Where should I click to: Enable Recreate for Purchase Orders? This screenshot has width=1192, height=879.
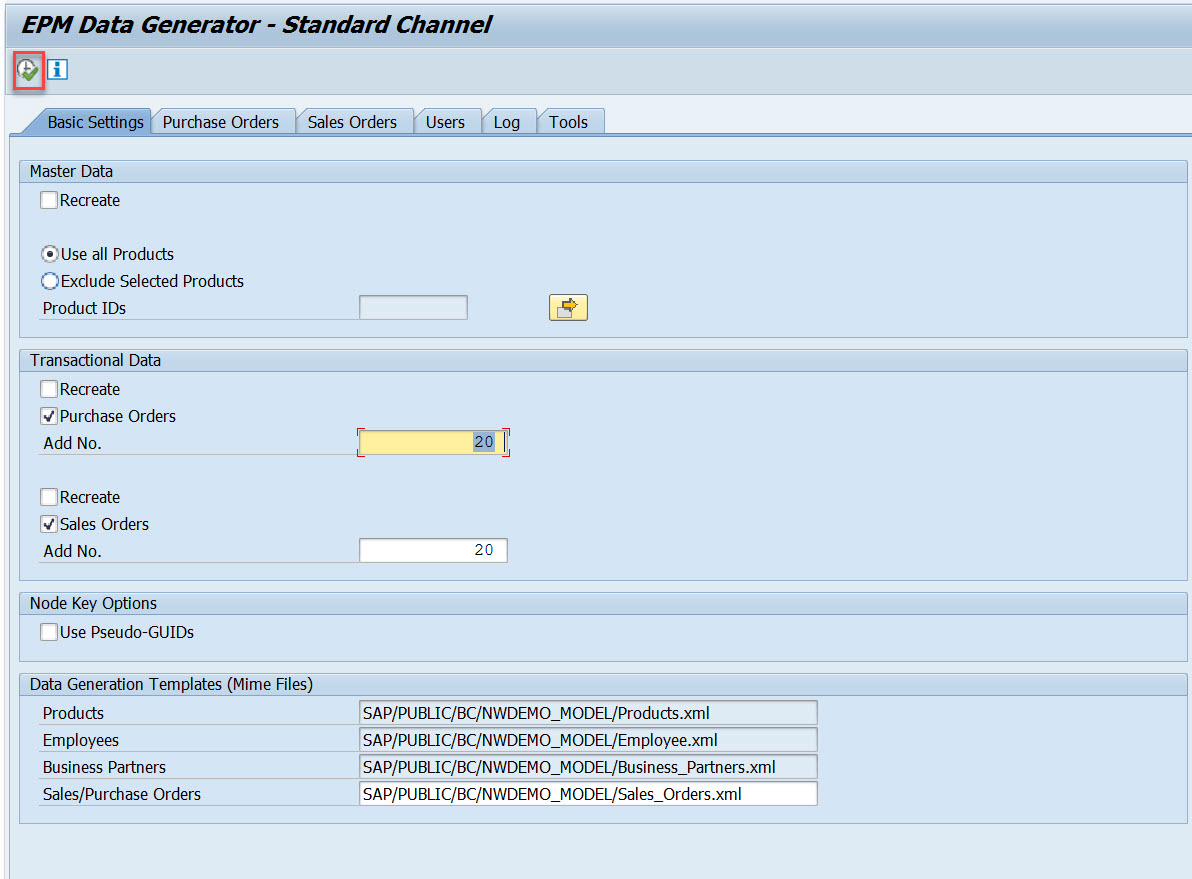tap(48, 389)
